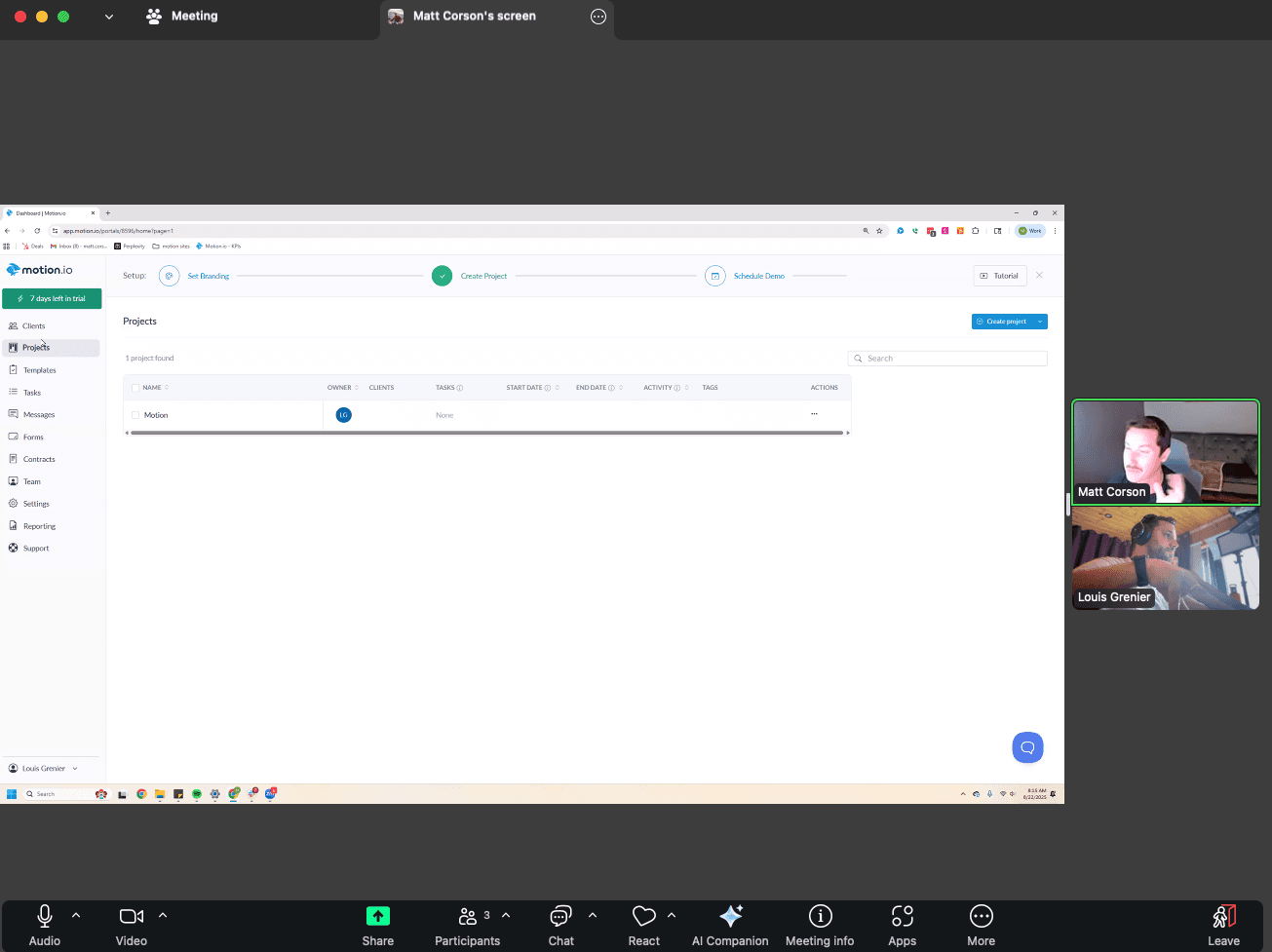Select the checkbox next to the Motion project
Screen dimensions: 1272x952
pos(135,414)
